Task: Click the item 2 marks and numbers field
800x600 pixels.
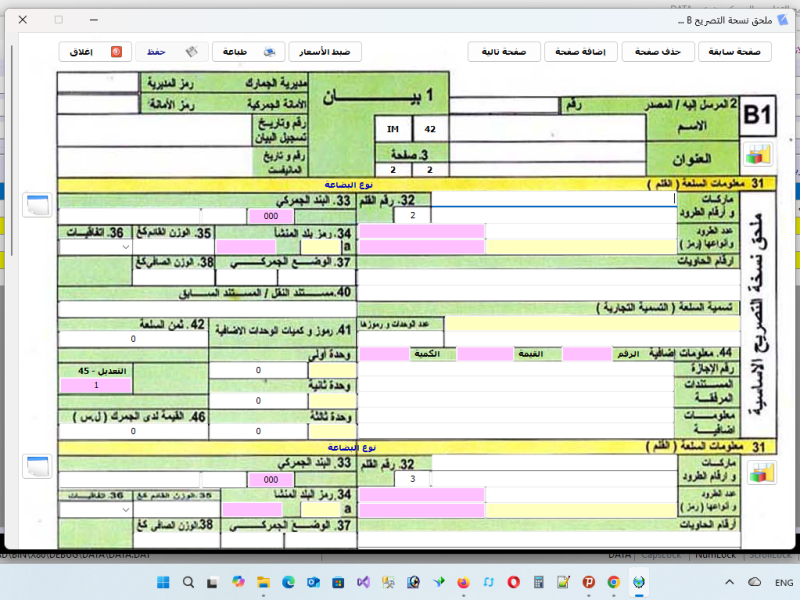Action: point(554,199)
